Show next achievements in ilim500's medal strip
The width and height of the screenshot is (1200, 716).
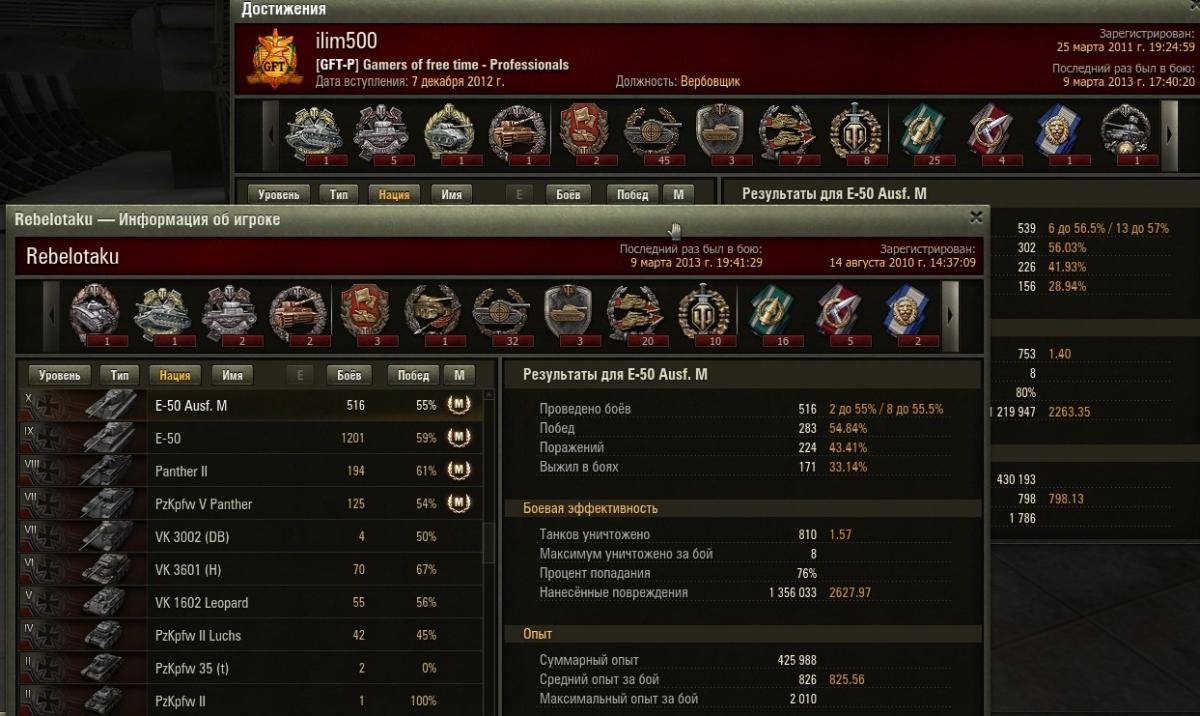[1171, 135]
